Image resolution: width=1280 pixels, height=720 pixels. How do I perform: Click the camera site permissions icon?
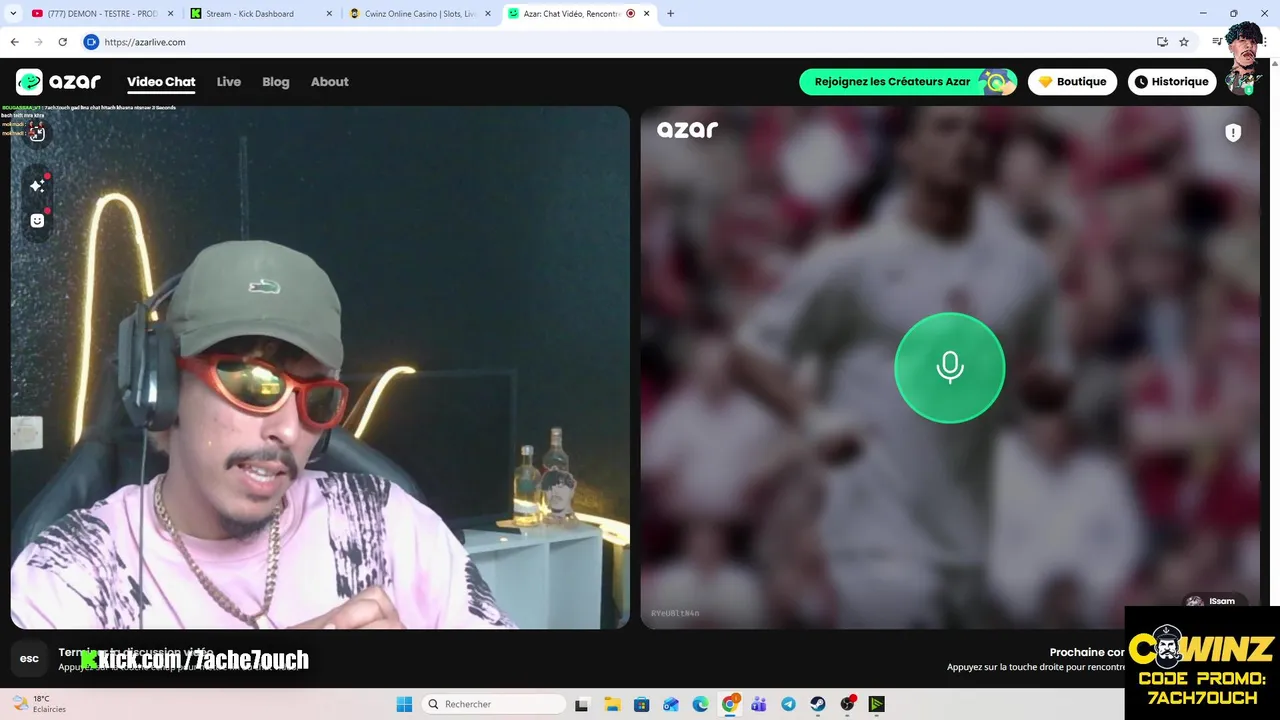91,42
